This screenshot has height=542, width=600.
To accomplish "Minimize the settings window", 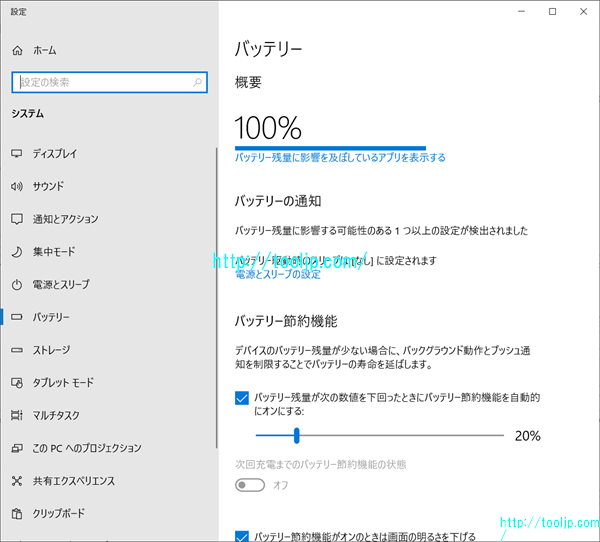I will click(521, 11).
